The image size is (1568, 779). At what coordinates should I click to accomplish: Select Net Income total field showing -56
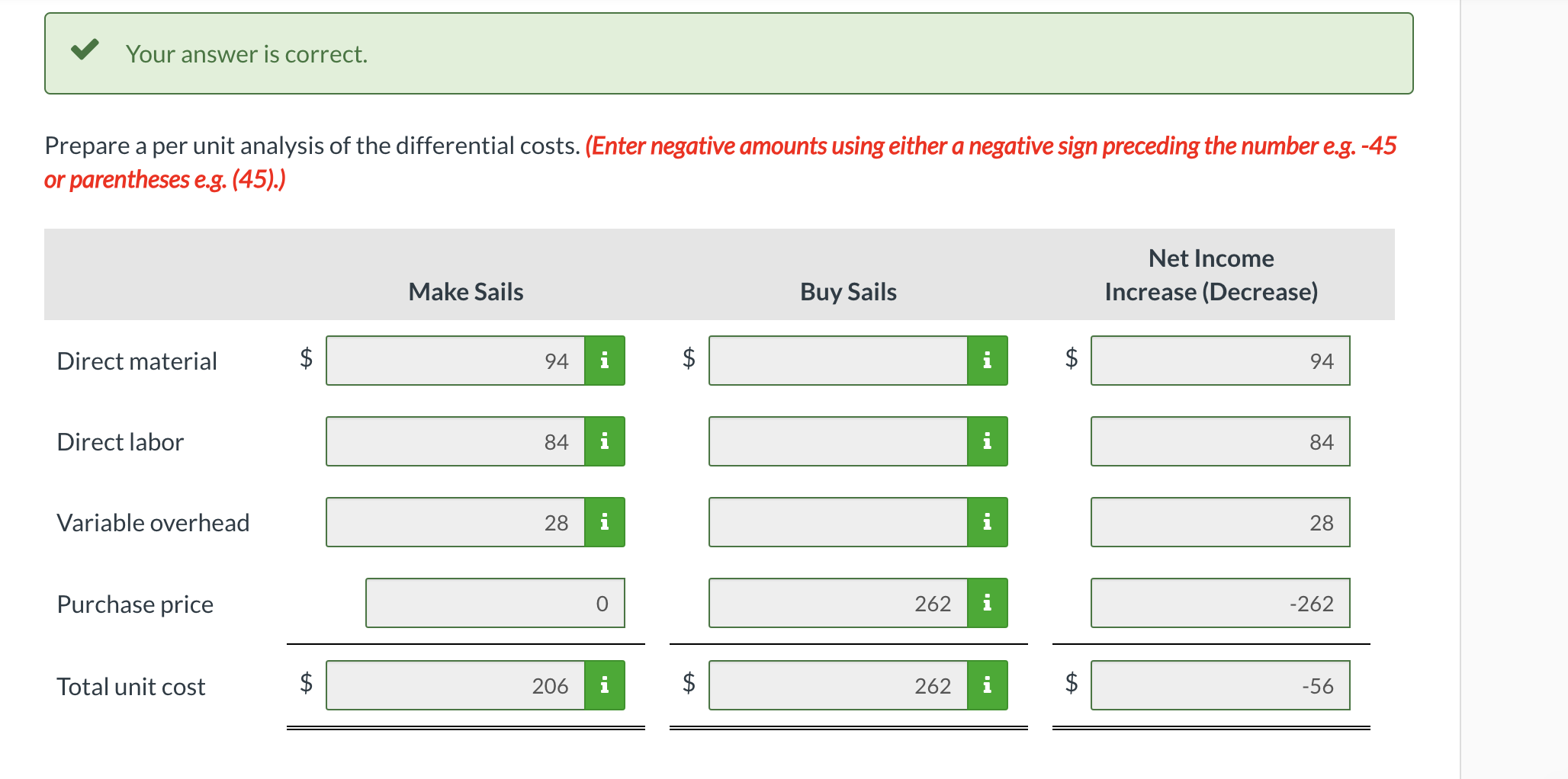click(1219, 685)
